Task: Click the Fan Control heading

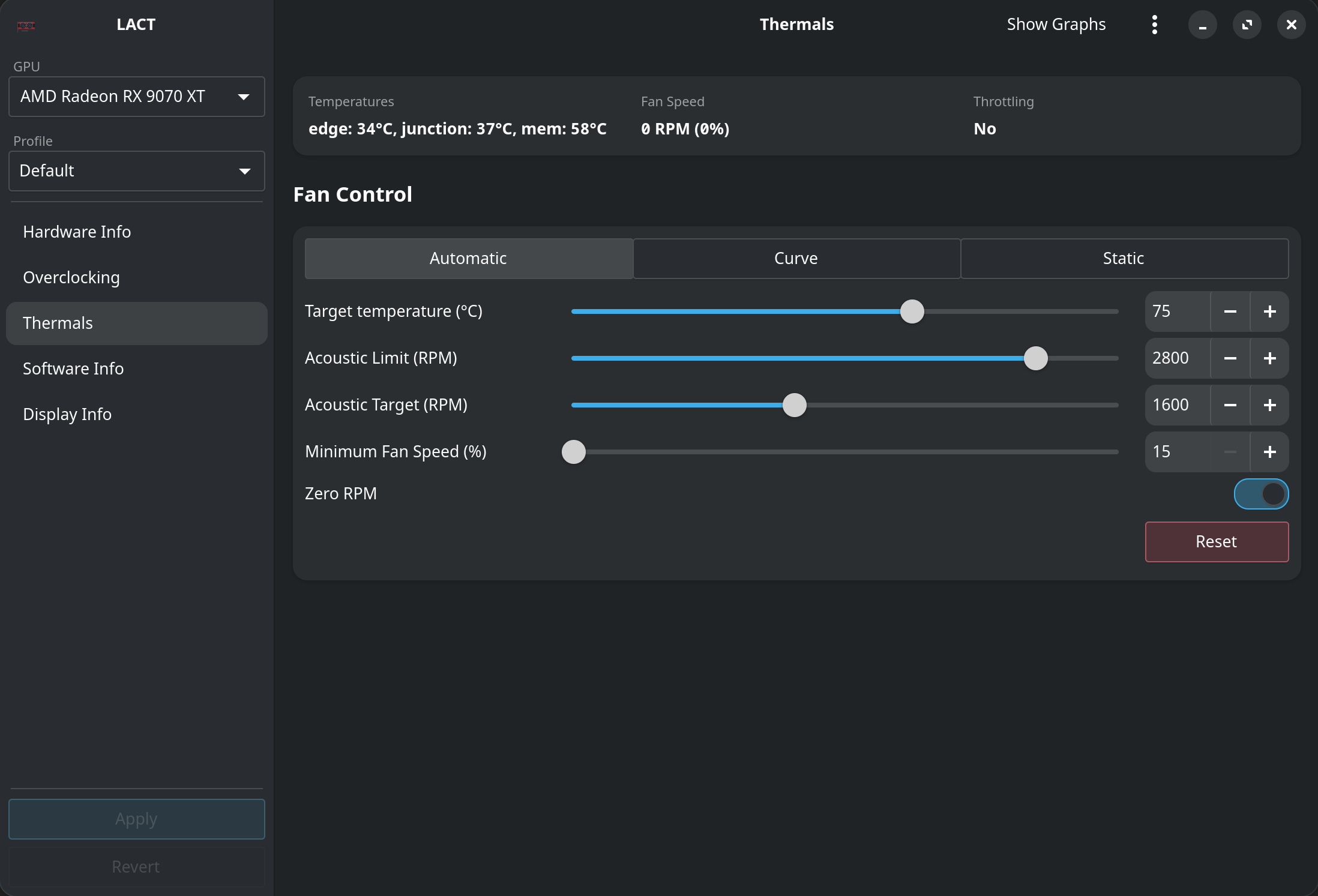Action: coord(353,194)
